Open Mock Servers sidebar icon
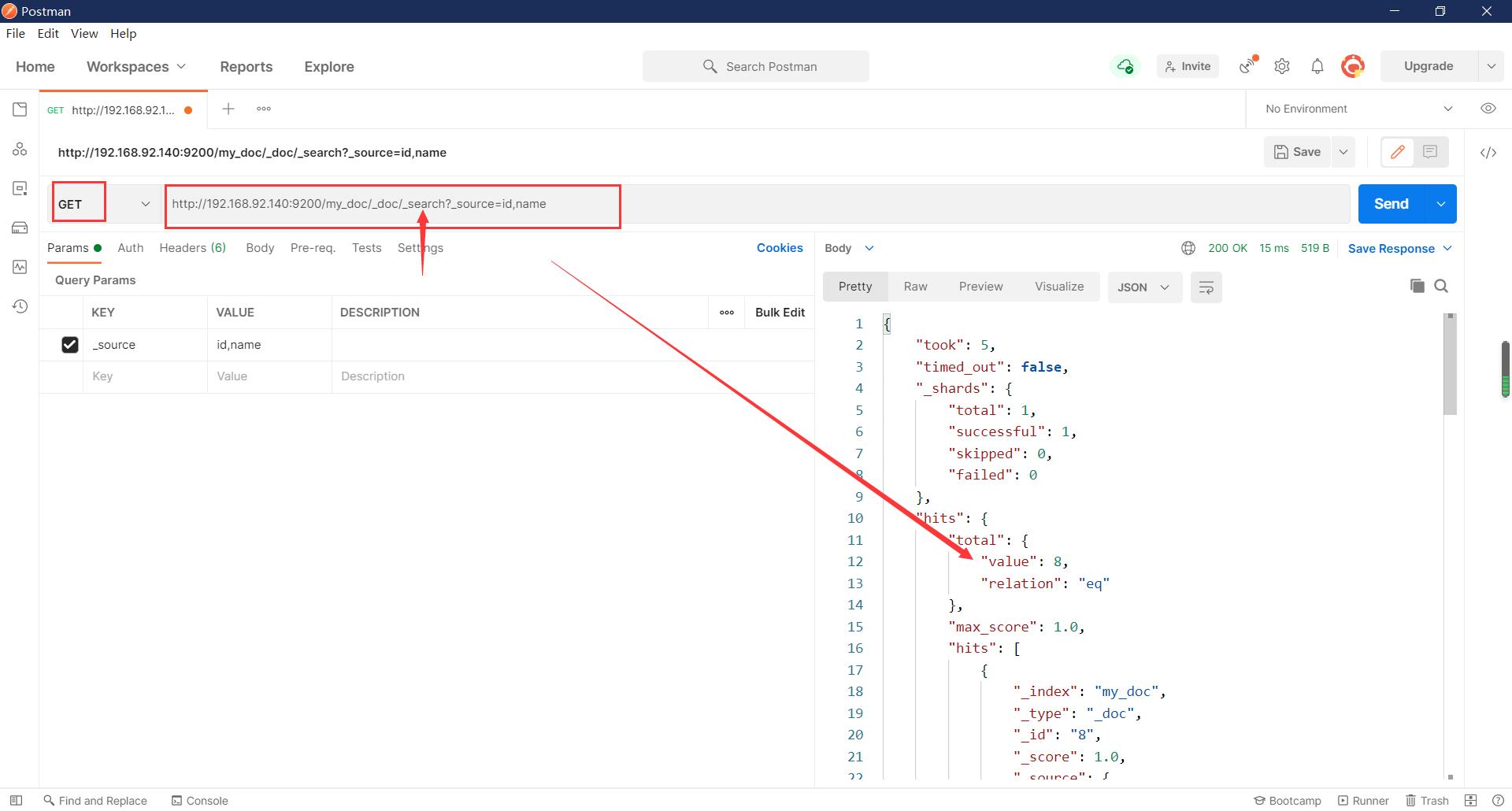 click(20, 228)
